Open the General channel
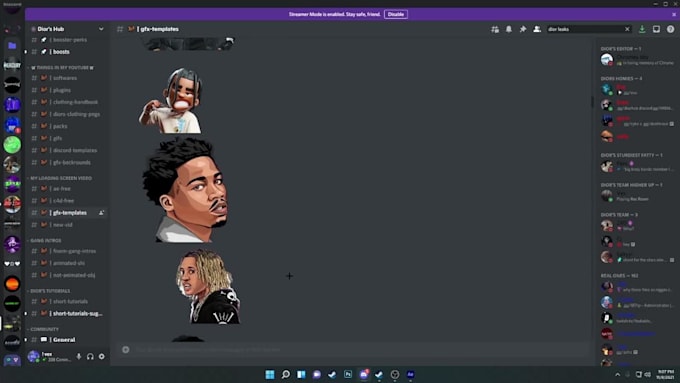 click(67, 340)
